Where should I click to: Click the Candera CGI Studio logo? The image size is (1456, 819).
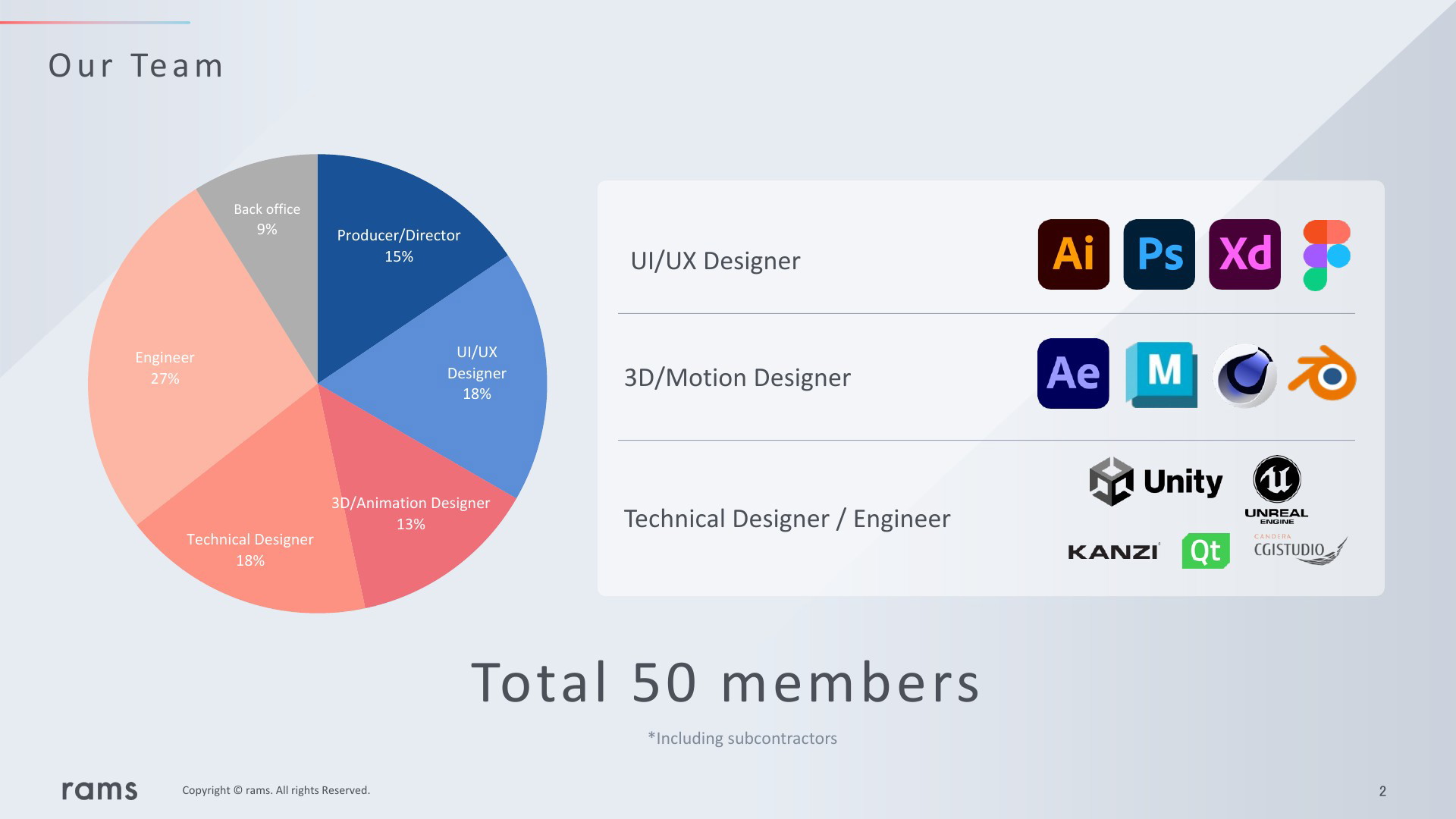click(1300, 549)
